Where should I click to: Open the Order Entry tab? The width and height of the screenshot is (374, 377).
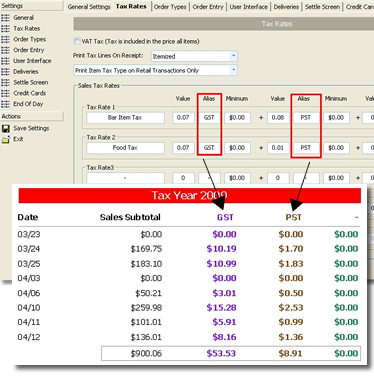point(208,7)
